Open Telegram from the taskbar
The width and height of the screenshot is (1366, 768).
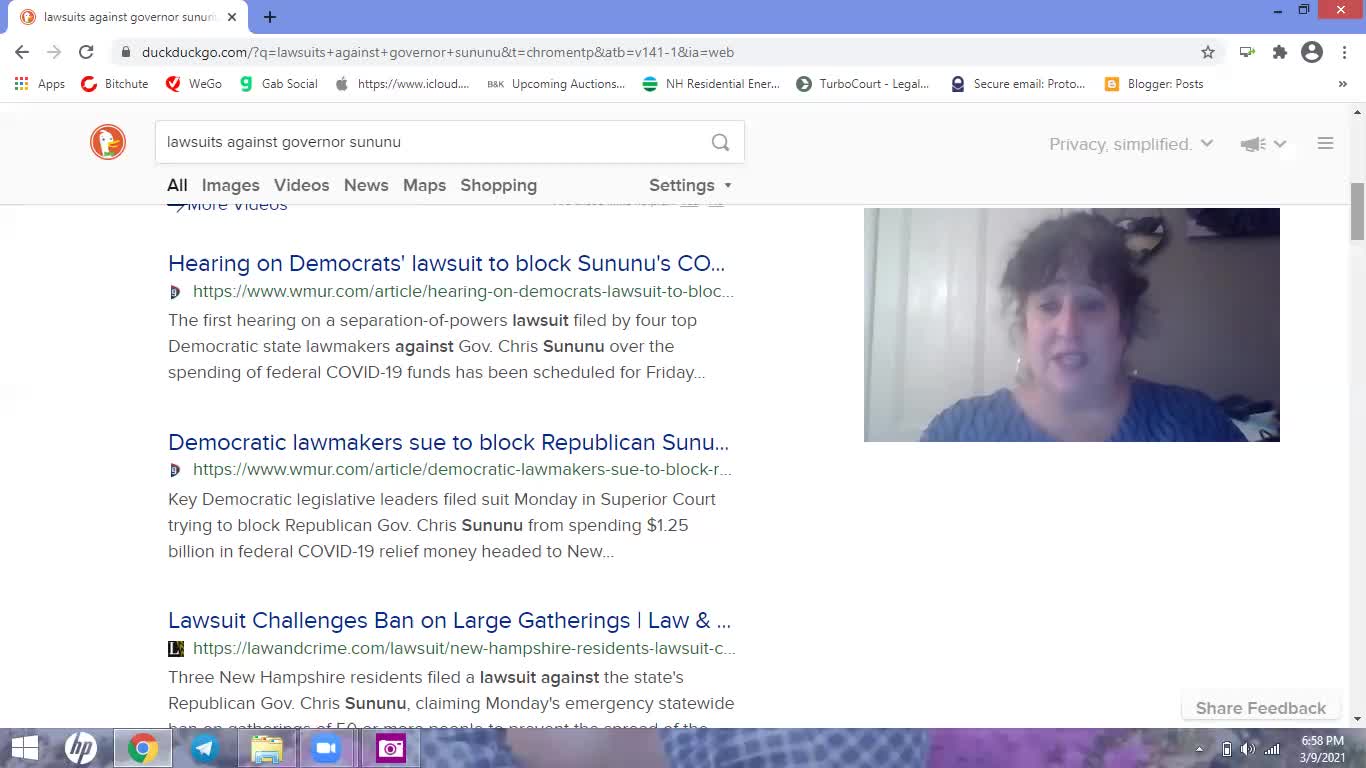(x=204, y=748)
